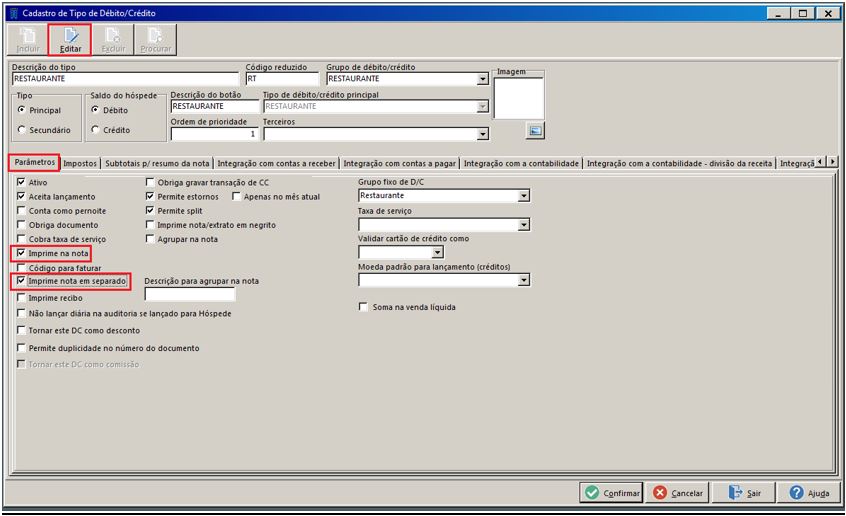The image size is (846, 516).
Task: Open Validar cartão de crédito como dropdown
Action: pos(437,252)
